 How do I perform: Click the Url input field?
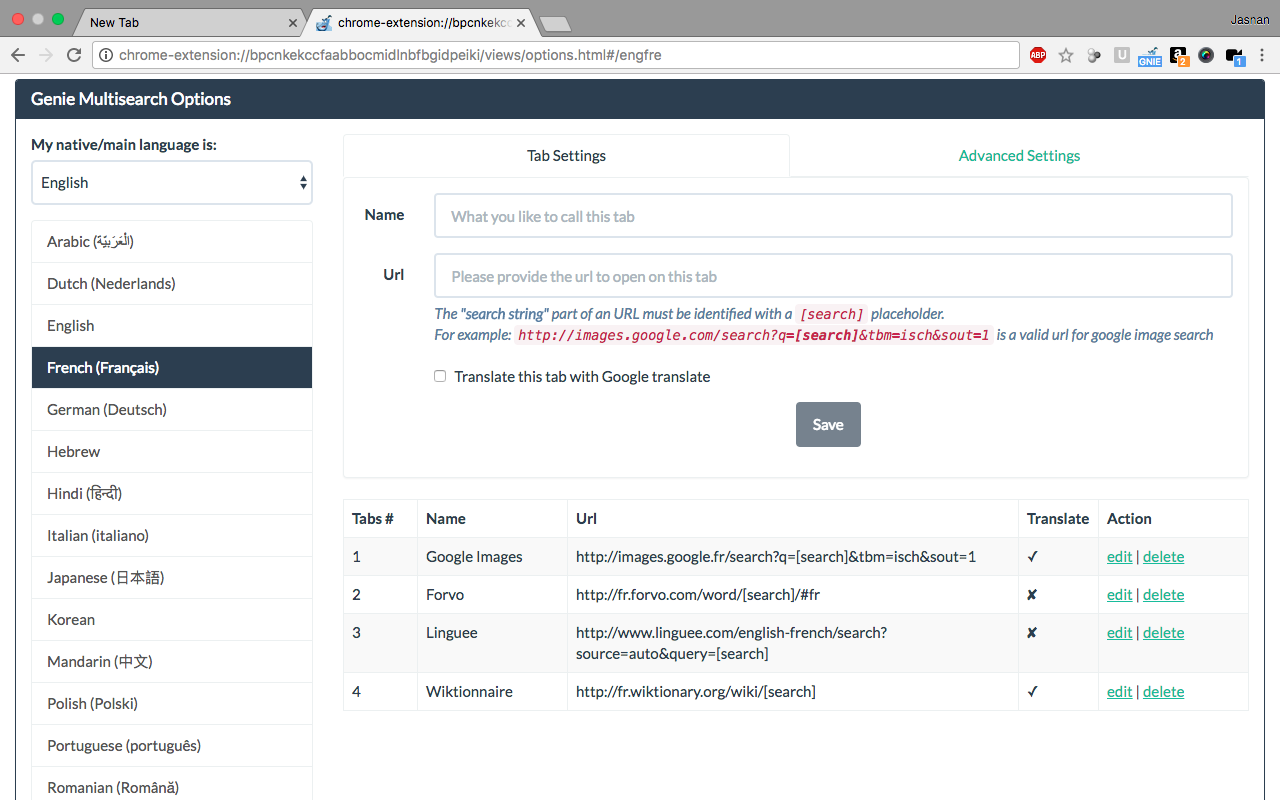click(833, 276)
